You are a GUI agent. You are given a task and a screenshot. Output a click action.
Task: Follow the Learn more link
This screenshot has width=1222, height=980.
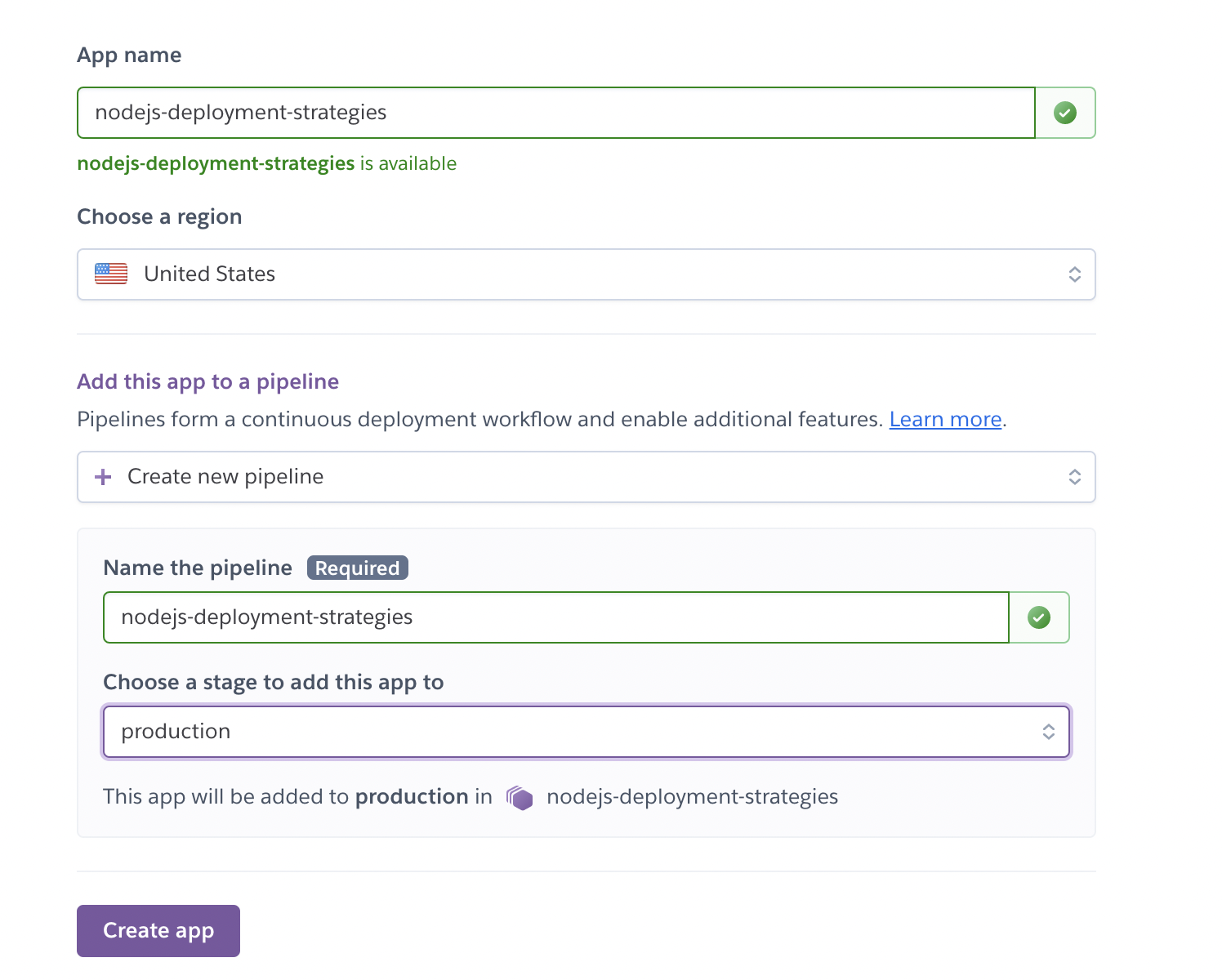[x=945, y=419]
